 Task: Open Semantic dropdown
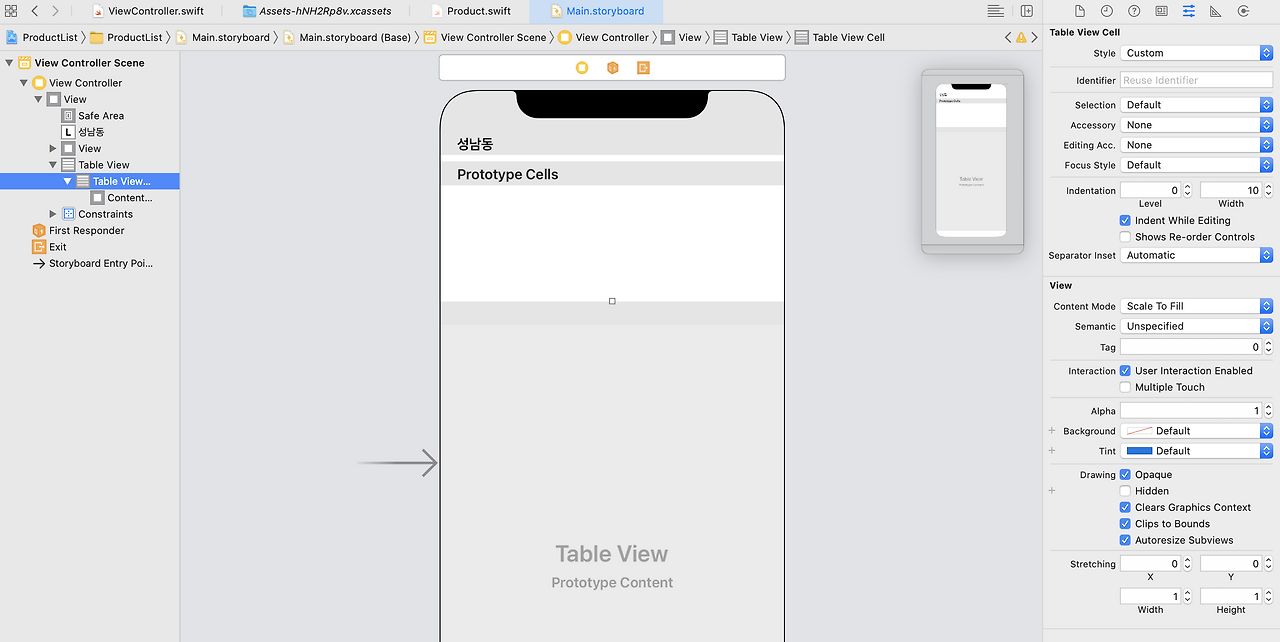[1196, 326]
